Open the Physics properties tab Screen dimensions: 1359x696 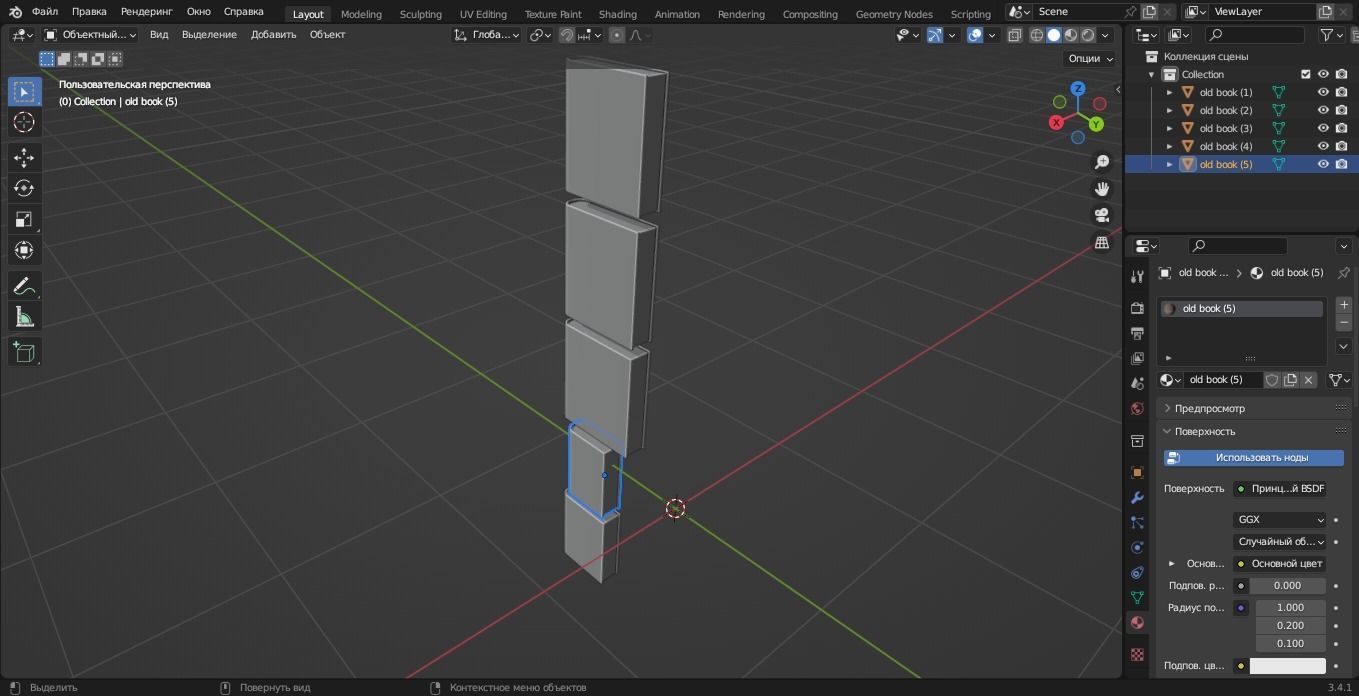pos(1137,547)
